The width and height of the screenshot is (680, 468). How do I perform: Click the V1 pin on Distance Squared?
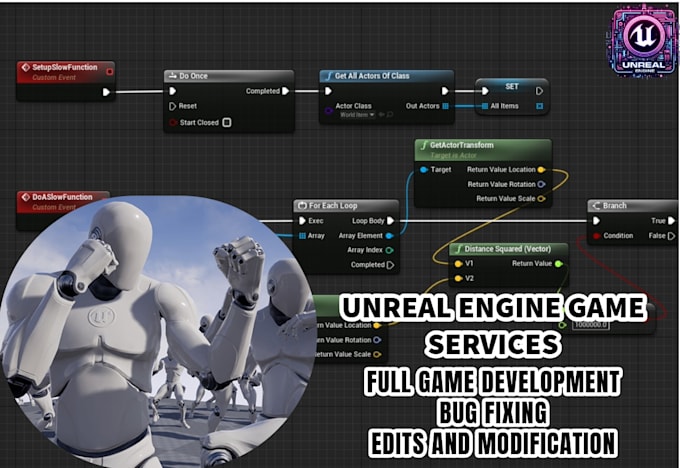[458, 264]
